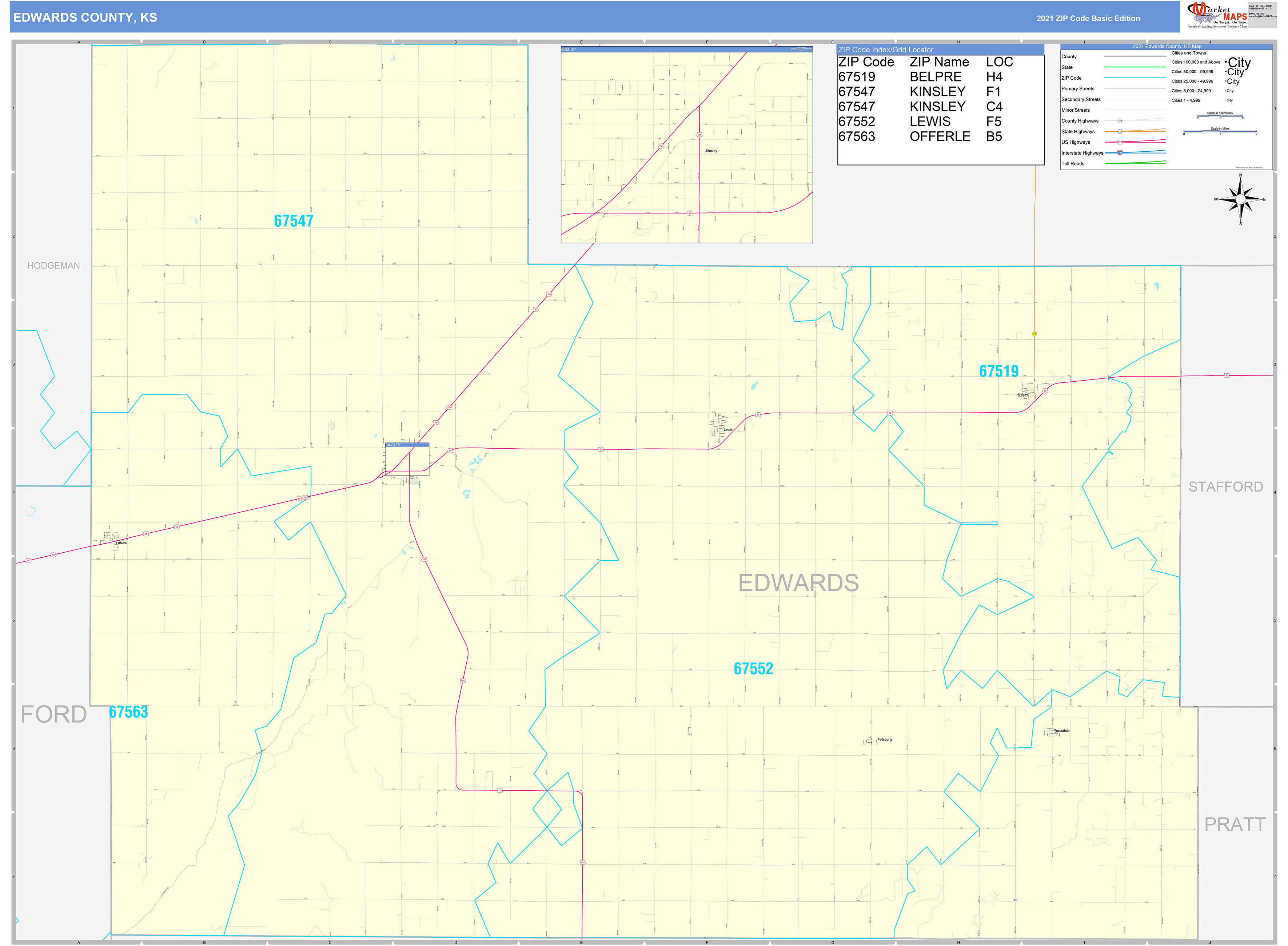Select OFFERLE in the ZIP index table
Viewport: 1288px width, 946px height.
coord(940,136)
